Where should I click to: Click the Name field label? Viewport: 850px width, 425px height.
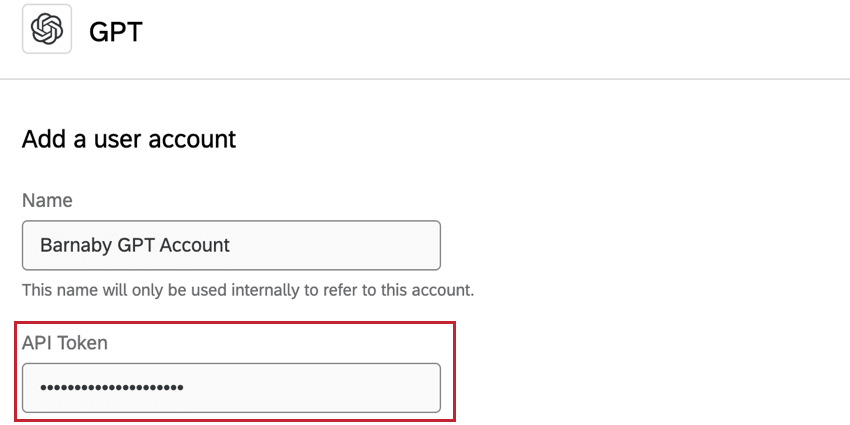pos(47,200)
